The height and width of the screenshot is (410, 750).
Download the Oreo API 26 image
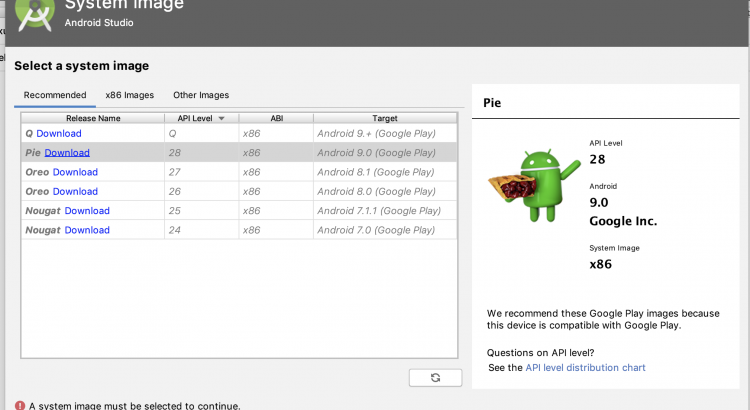tap(75, 191)
